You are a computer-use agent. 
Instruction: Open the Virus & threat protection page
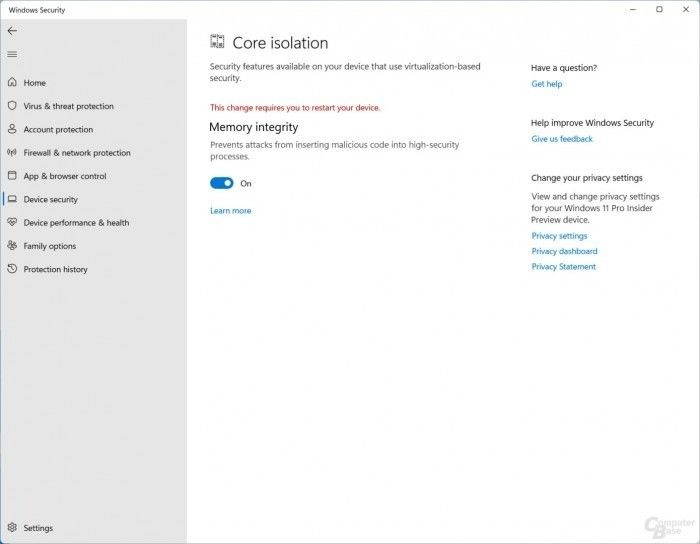pyautogui.click(x=68, y=106)
